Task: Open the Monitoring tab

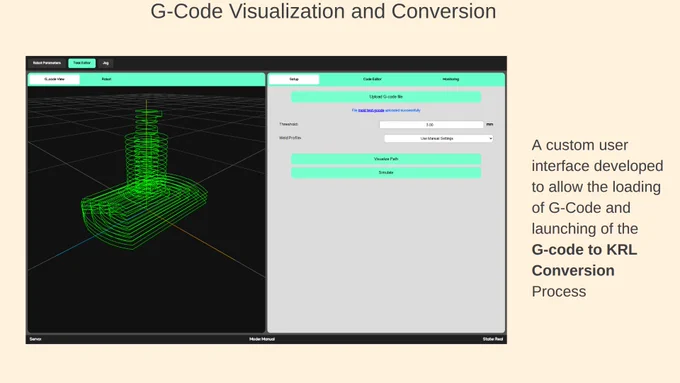Action: click(451, 79)
